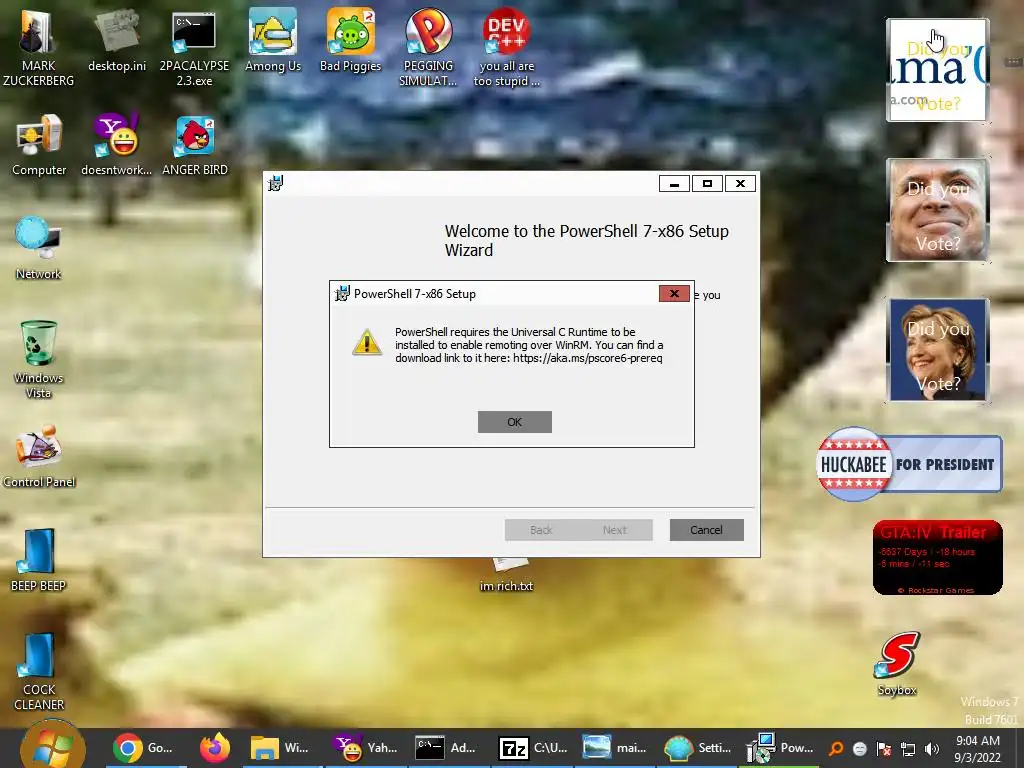Open the MARK ZUCKERBERG desktop icon
This screenshot has width=1024, height=768.
pyautogui.click(x=38, y=47)
